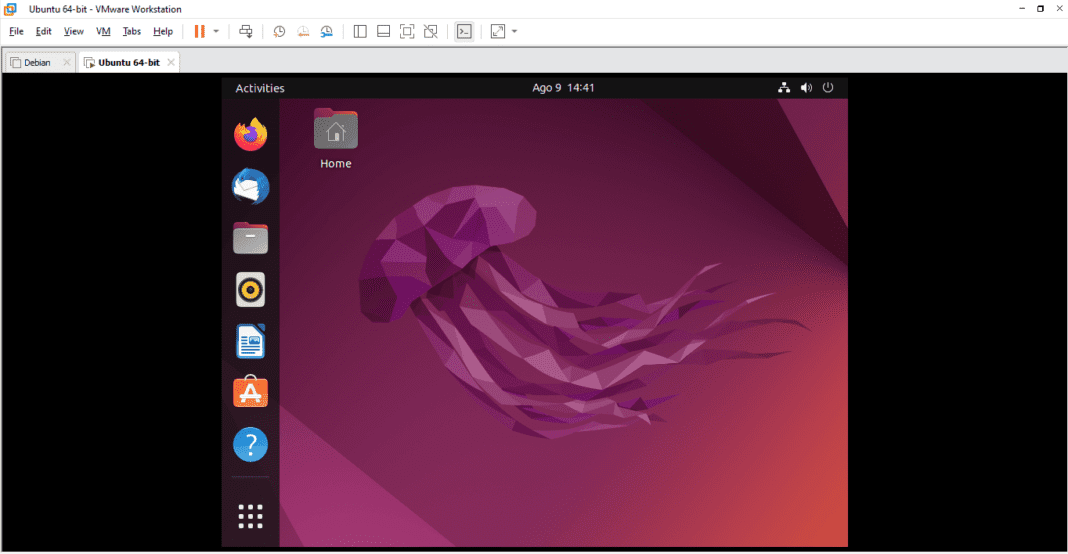Click the Activities button in Ubuntu
The image size is (1068, 554).
click(x=260, y=88)
